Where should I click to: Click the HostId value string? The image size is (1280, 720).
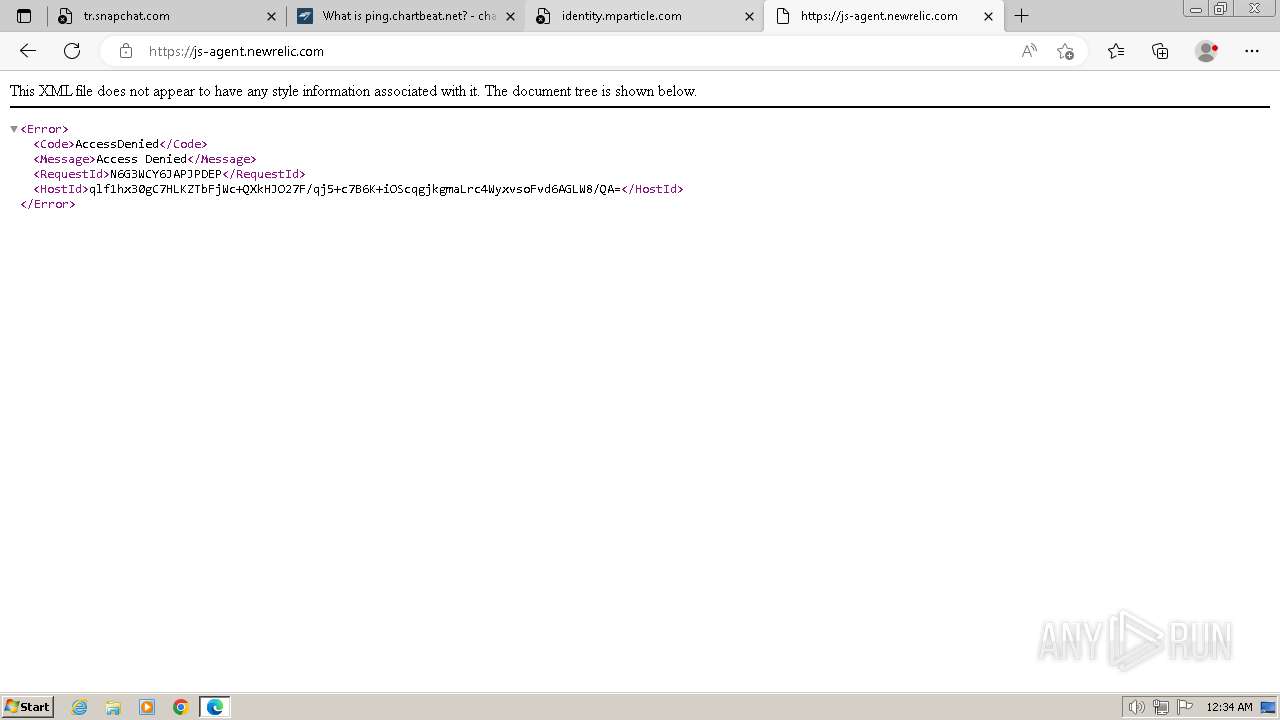(355, 189)
